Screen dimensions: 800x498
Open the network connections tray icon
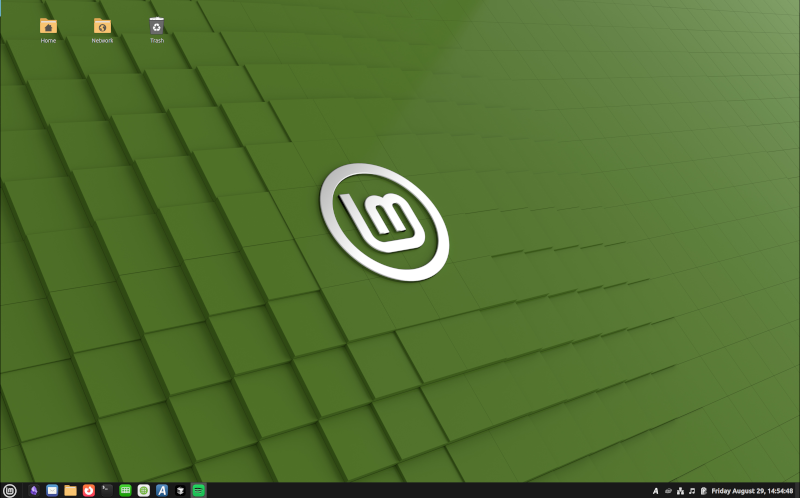pyautogui.click(x=680, y=491)
